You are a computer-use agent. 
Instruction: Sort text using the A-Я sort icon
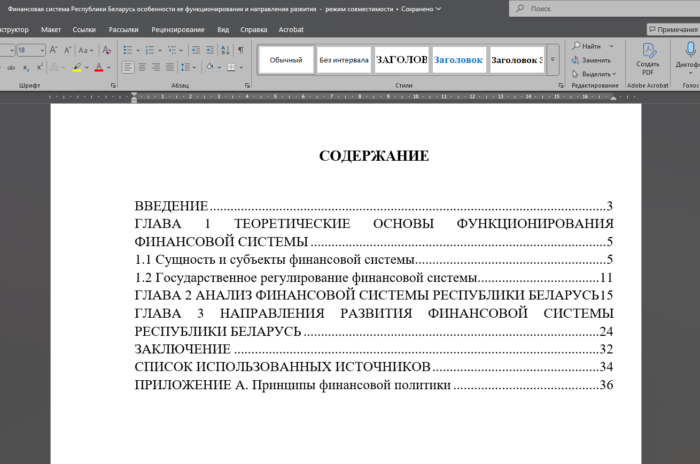coord(225,50)
